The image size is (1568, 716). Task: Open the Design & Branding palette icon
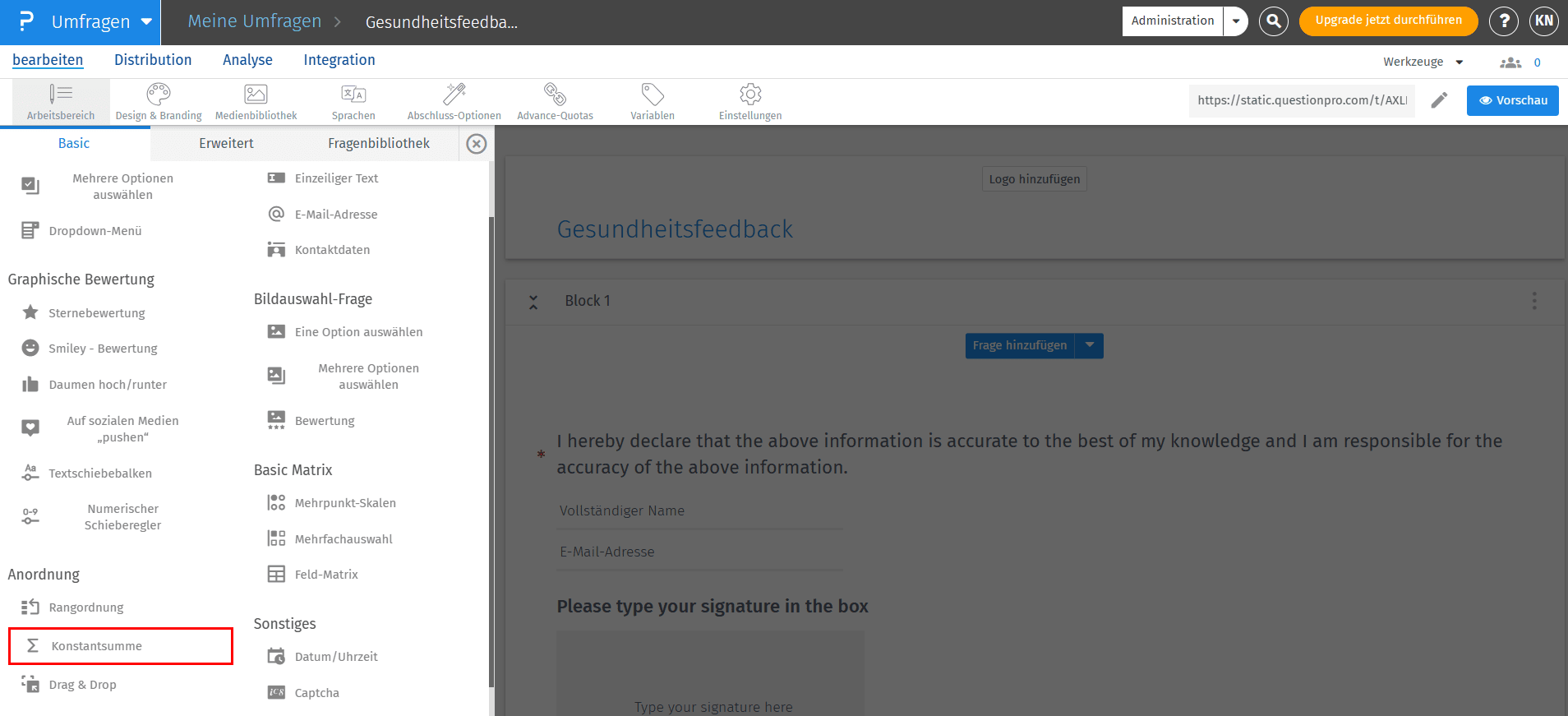[x=159, y=95]
